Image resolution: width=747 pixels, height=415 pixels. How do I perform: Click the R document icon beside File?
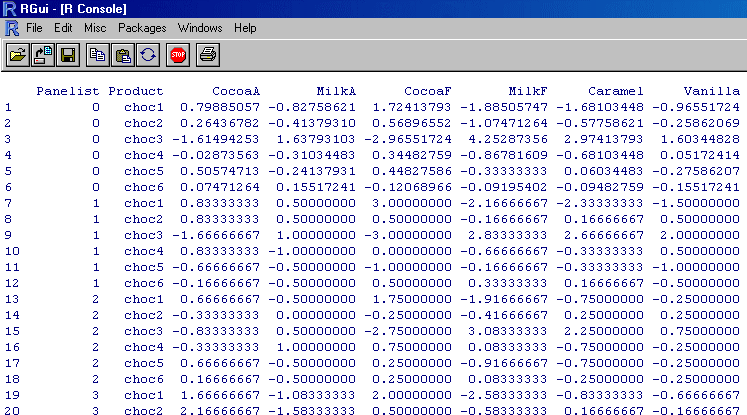[12, 28]
